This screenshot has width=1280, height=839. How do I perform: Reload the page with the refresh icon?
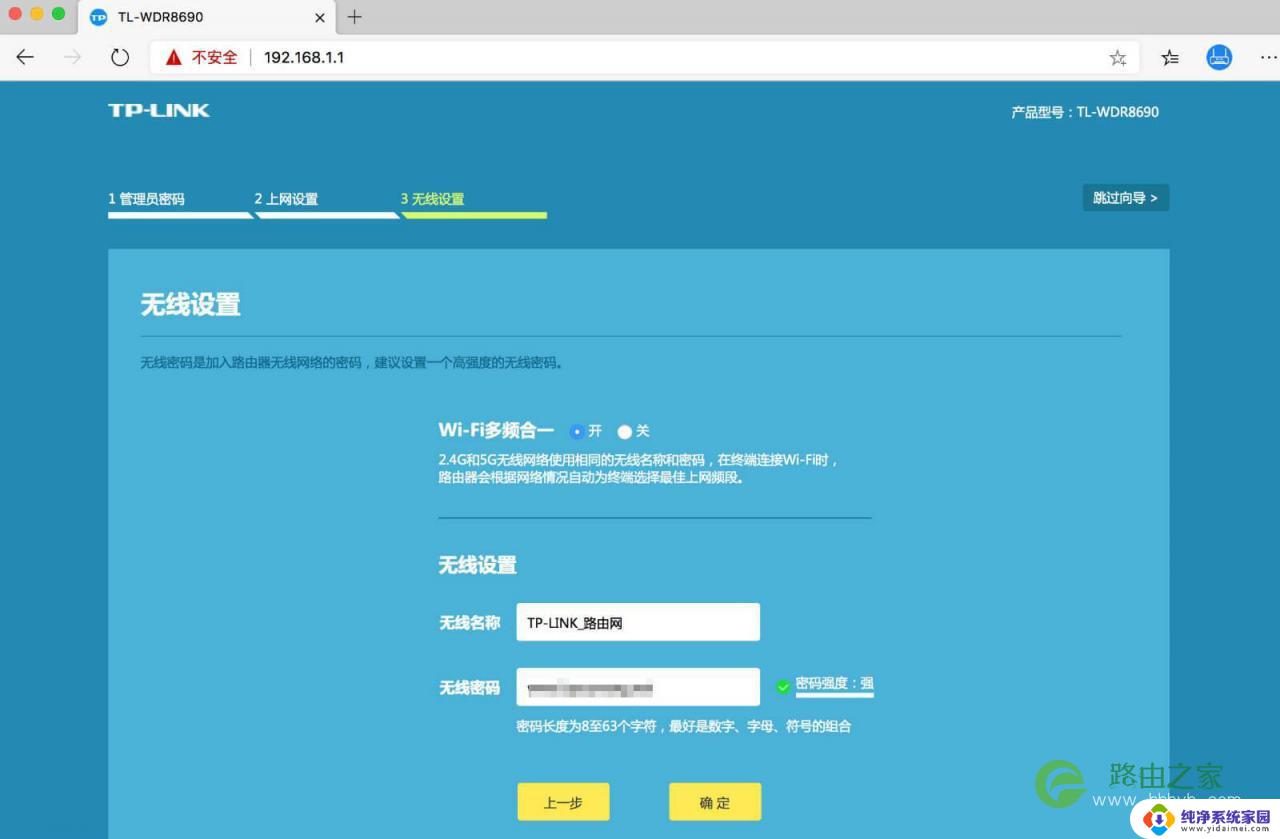(x=120, y=58)
